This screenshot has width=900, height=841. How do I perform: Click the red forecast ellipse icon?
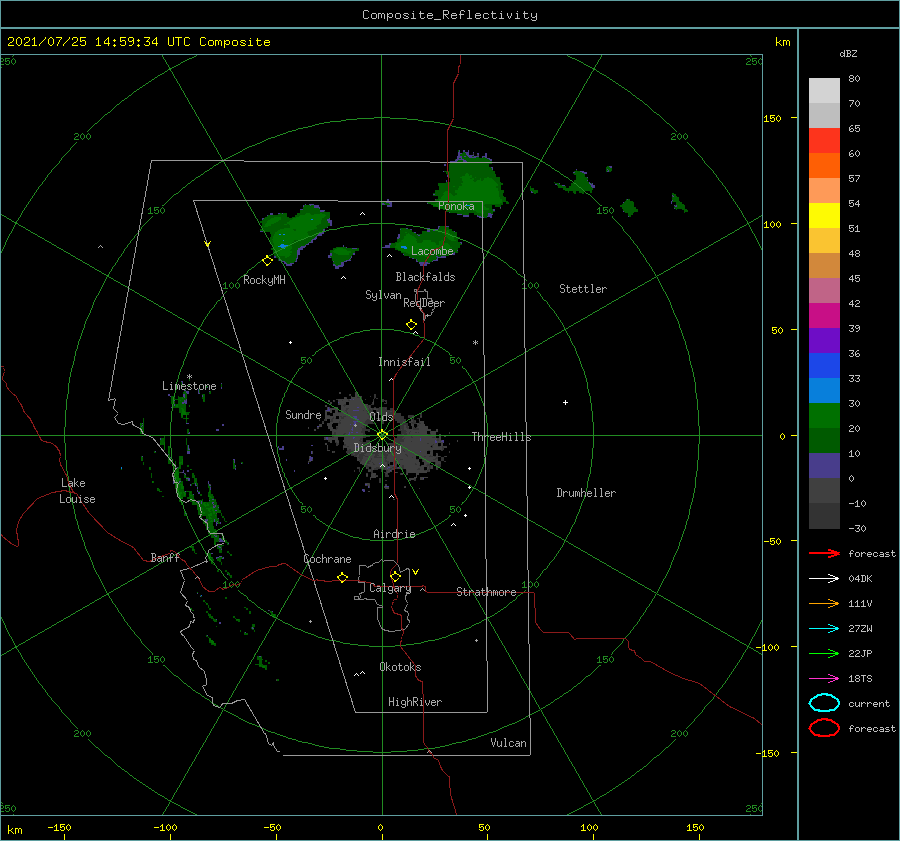pos(824,728)
